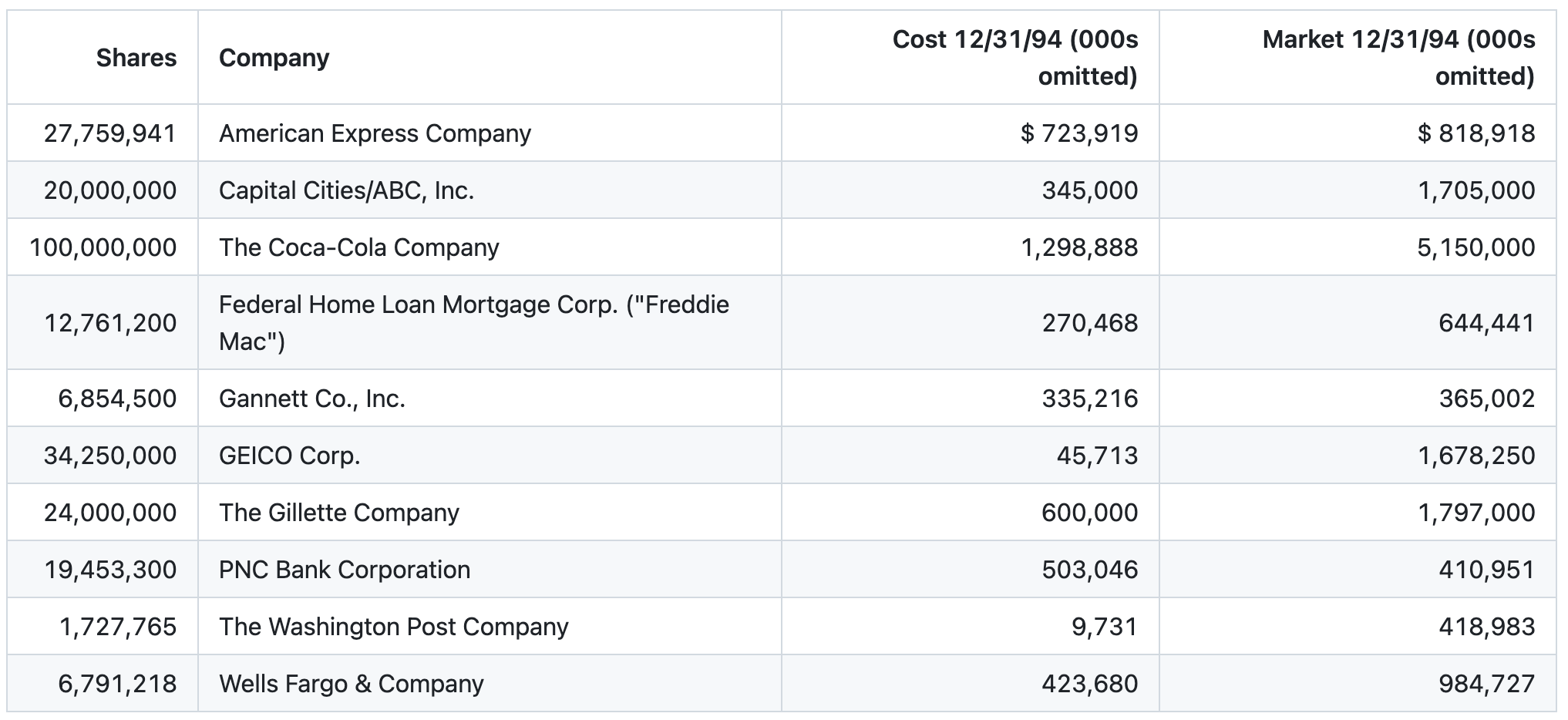Click the Gannett Co., Inc. cell
The width and height of the screenshot is (1568, 720).
pyautogui.click(x=311, y=399)
